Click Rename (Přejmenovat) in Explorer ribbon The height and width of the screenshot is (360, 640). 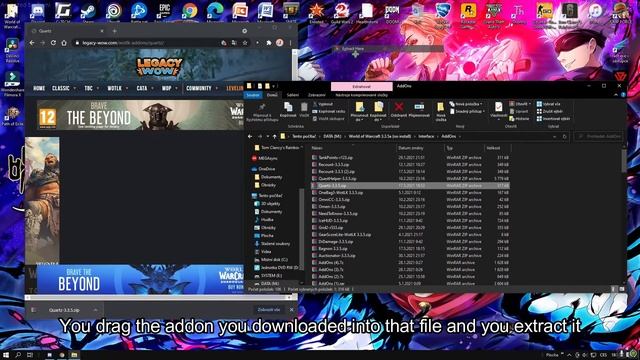[419, 110]
